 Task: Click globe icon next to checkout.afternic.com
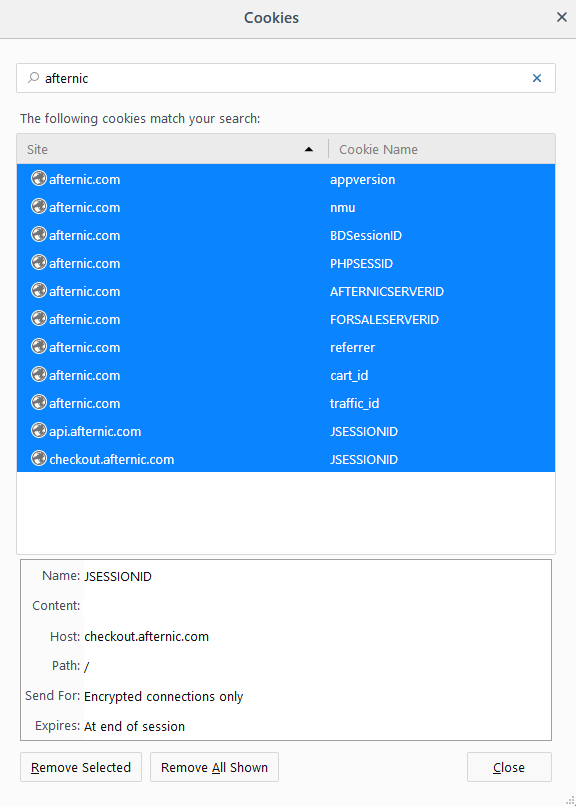point(39,459)
